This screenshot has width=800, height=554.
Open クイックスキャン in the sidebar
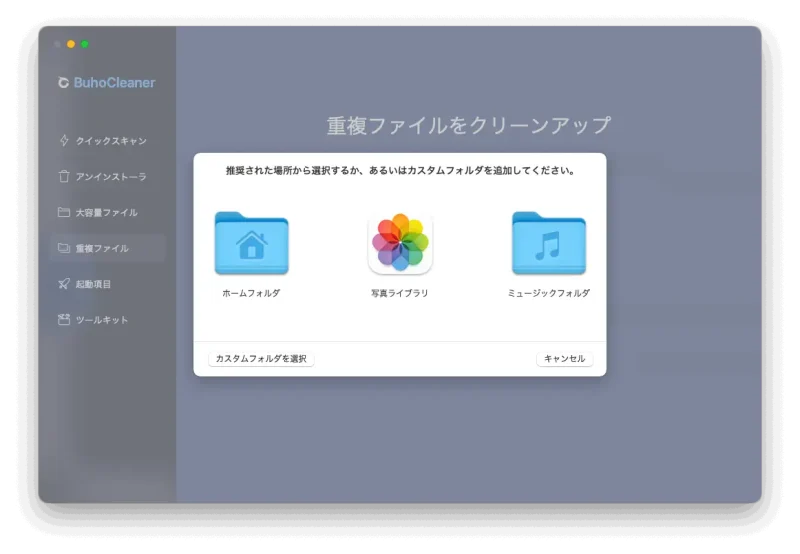108,141
